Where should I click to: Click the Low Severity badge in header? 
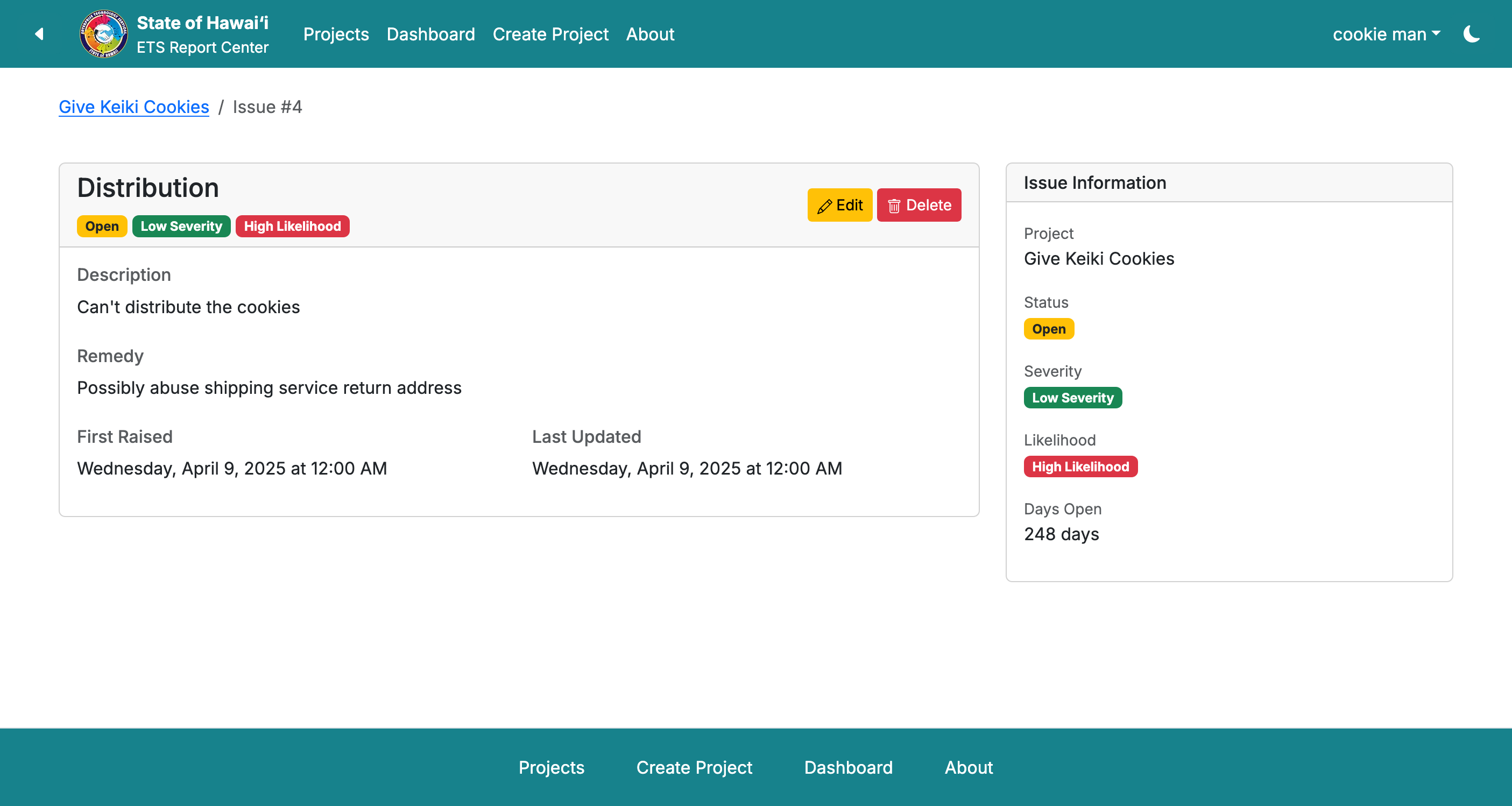pyautogui.click(x=181, y=226)
